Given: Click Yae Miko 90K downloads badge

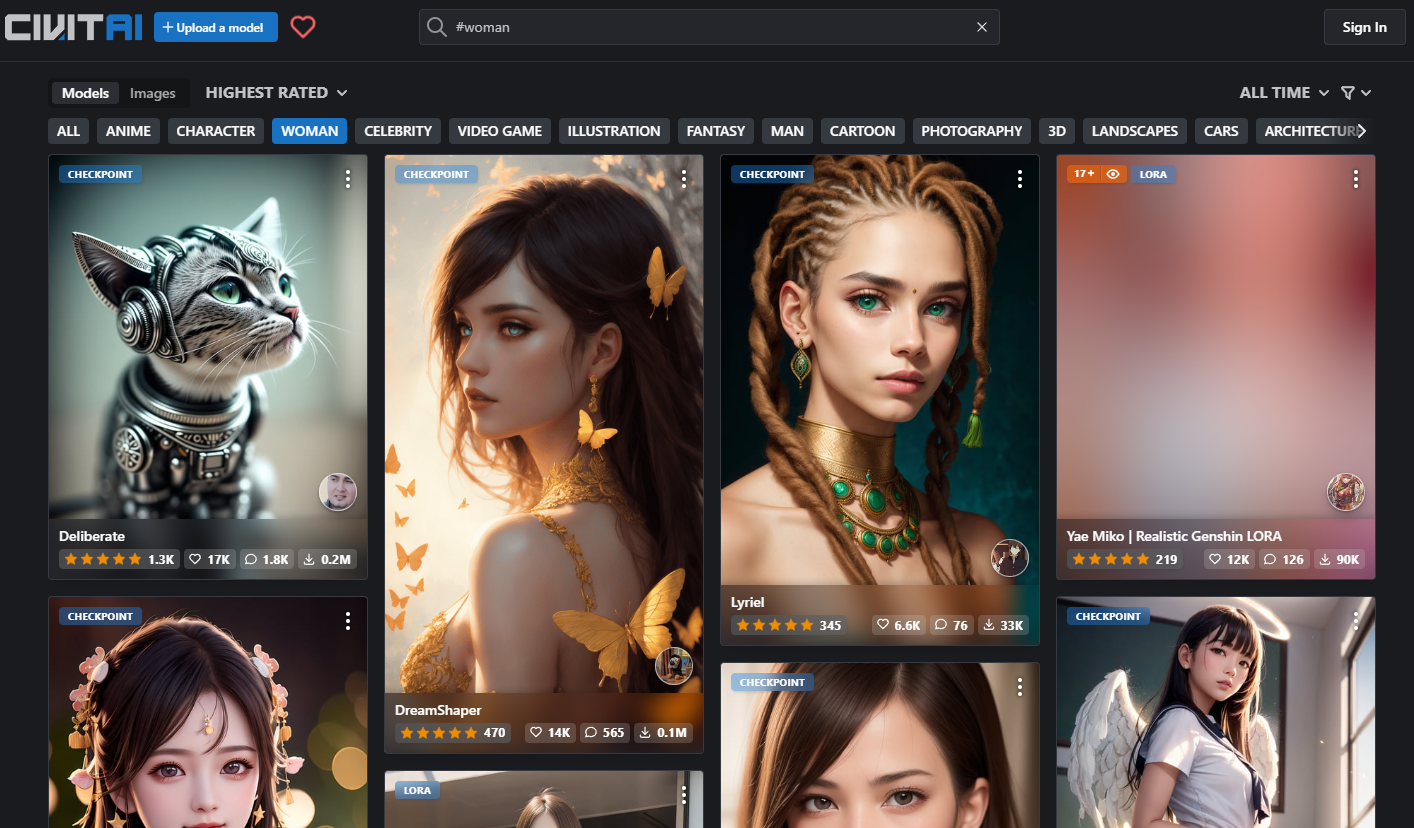Looking at the screenshot, I should [x=1339, y=559].
